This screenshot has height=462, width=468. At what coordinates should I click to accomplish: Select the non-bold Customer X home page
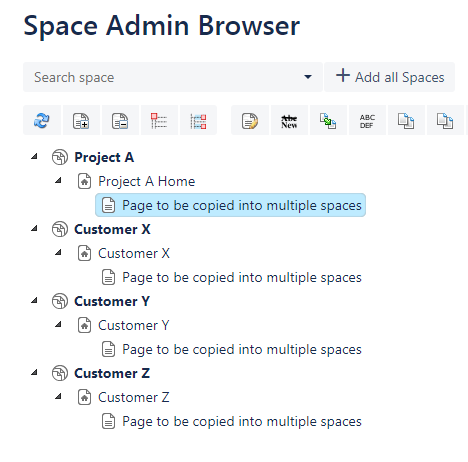(x=134, y=253)
